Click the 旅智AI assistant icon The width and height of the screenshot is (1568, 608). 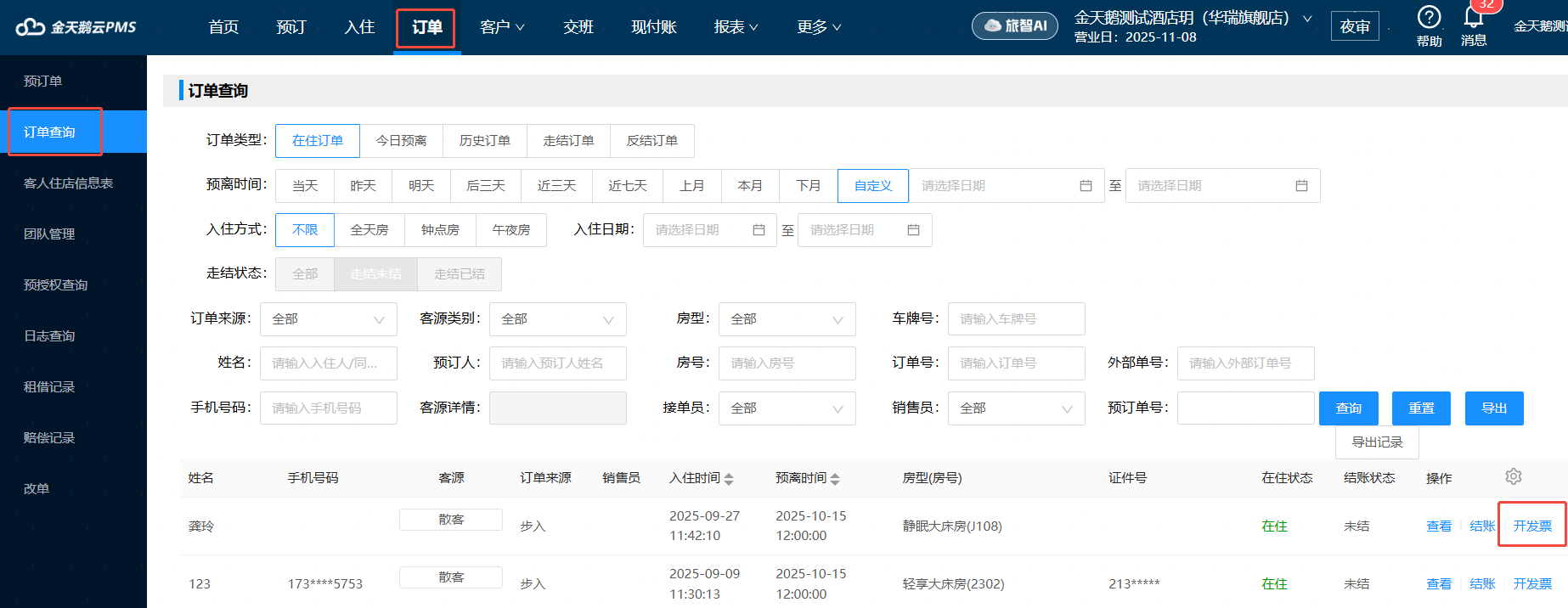click(x=1015, y=26)
